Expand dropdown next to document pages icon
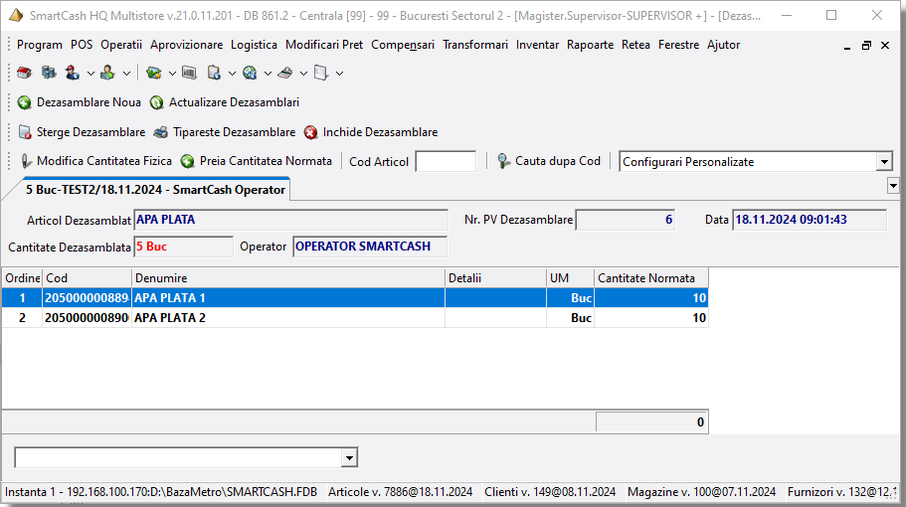 [x=340, y=73]
